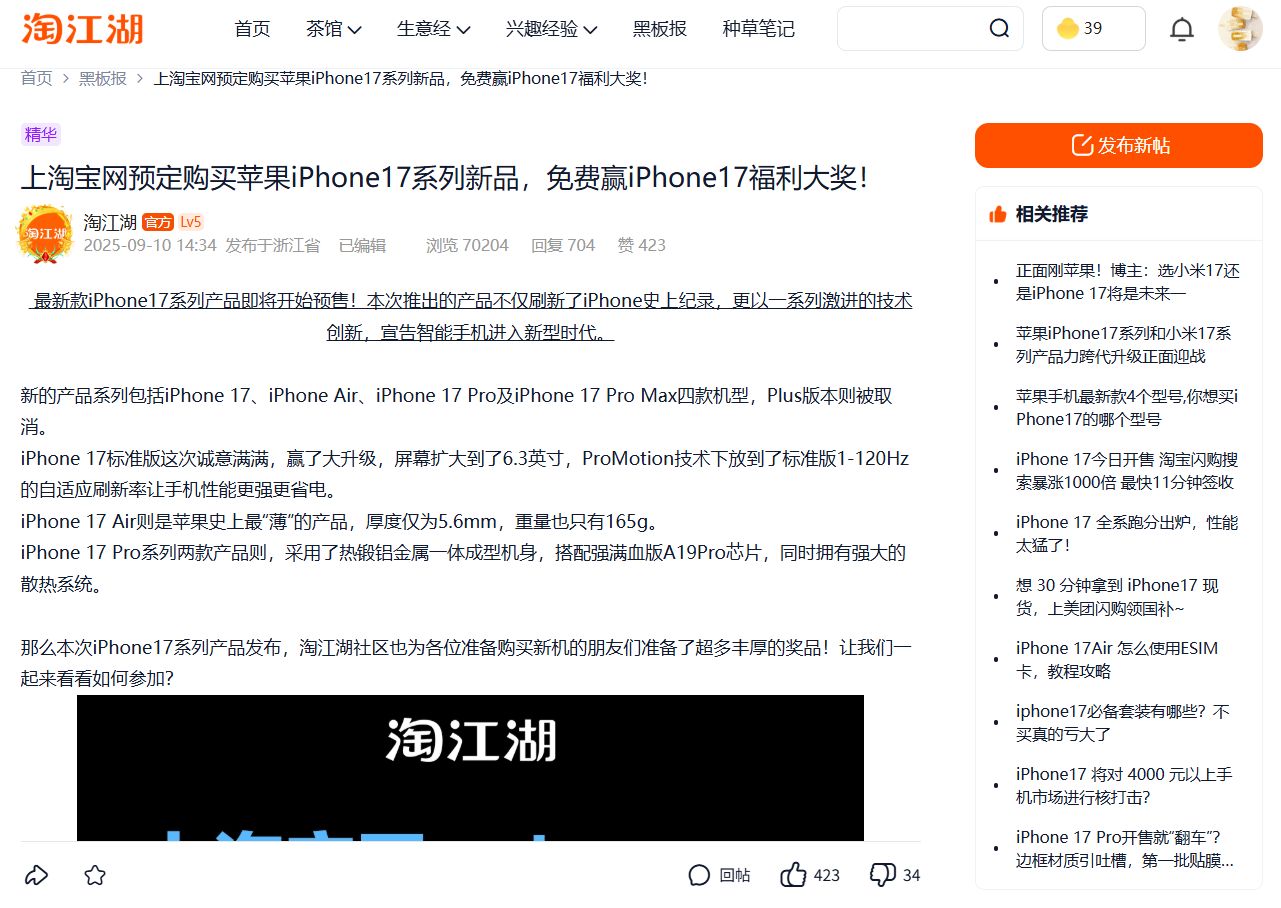
Task: Click the 官方 badge next to 淘江湖
Action: (157, 222)
